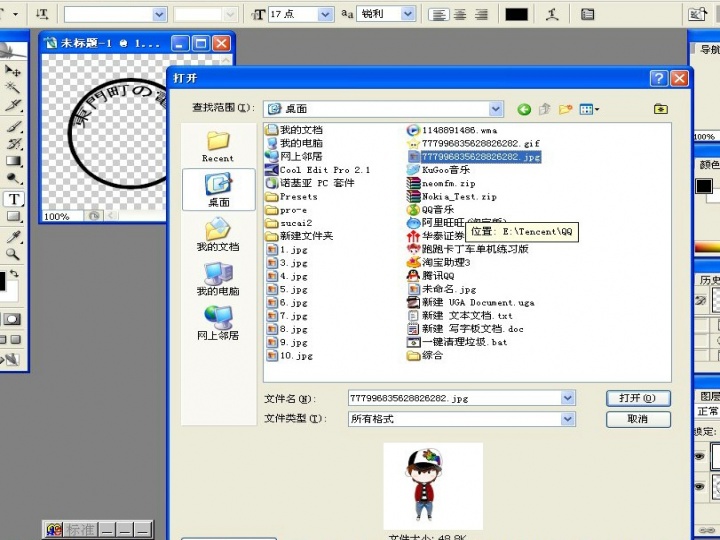The height and width of the screenshot is (540, 720).
Task: Select 未命名.jpg file
Action: point(442,289)
